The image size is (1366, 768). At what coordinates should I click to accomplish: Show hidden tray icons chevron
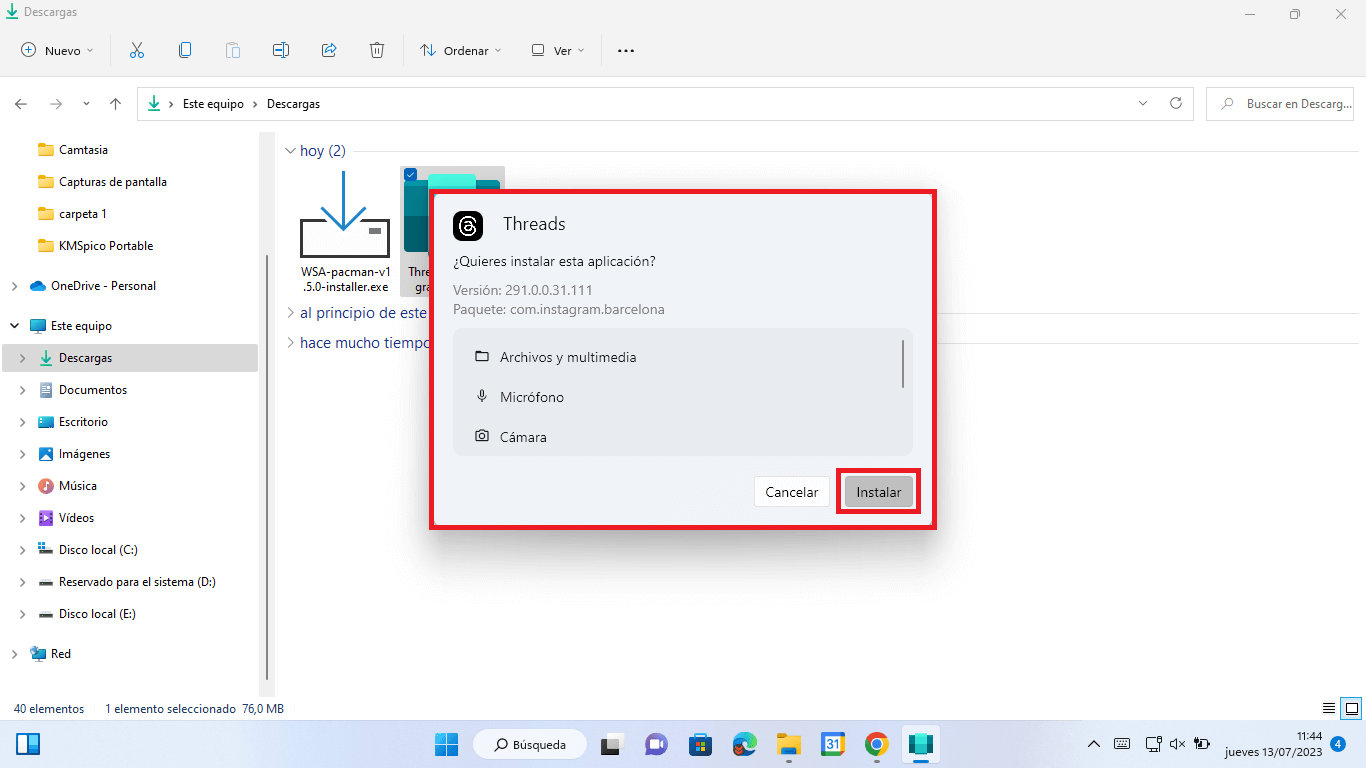[x=1094, y=744]
